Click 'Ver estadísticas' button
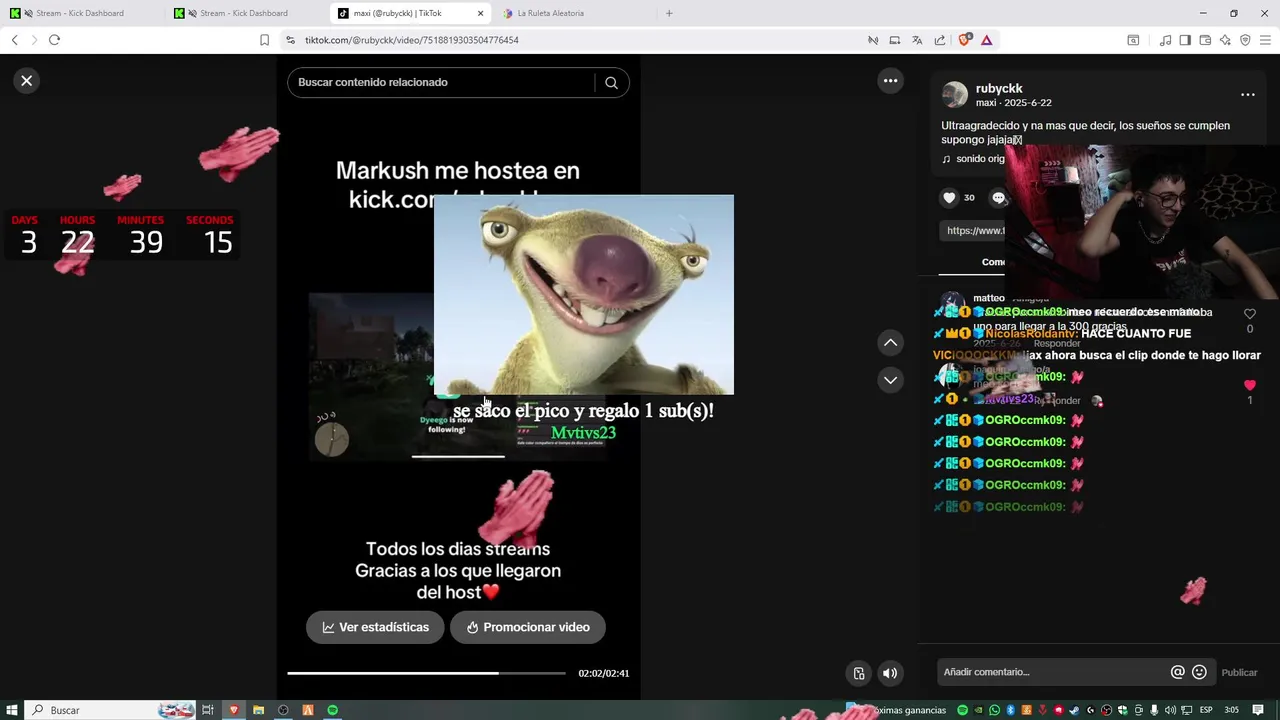 tap(375, 627)
